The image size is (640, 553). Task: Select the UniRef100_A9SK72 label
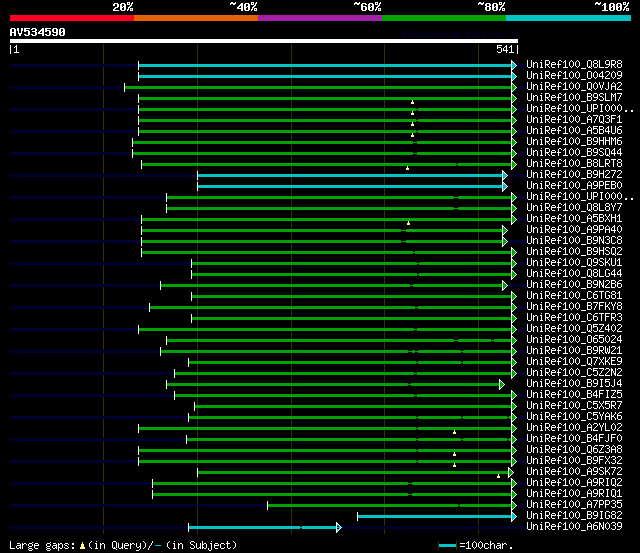coord(574,472)
